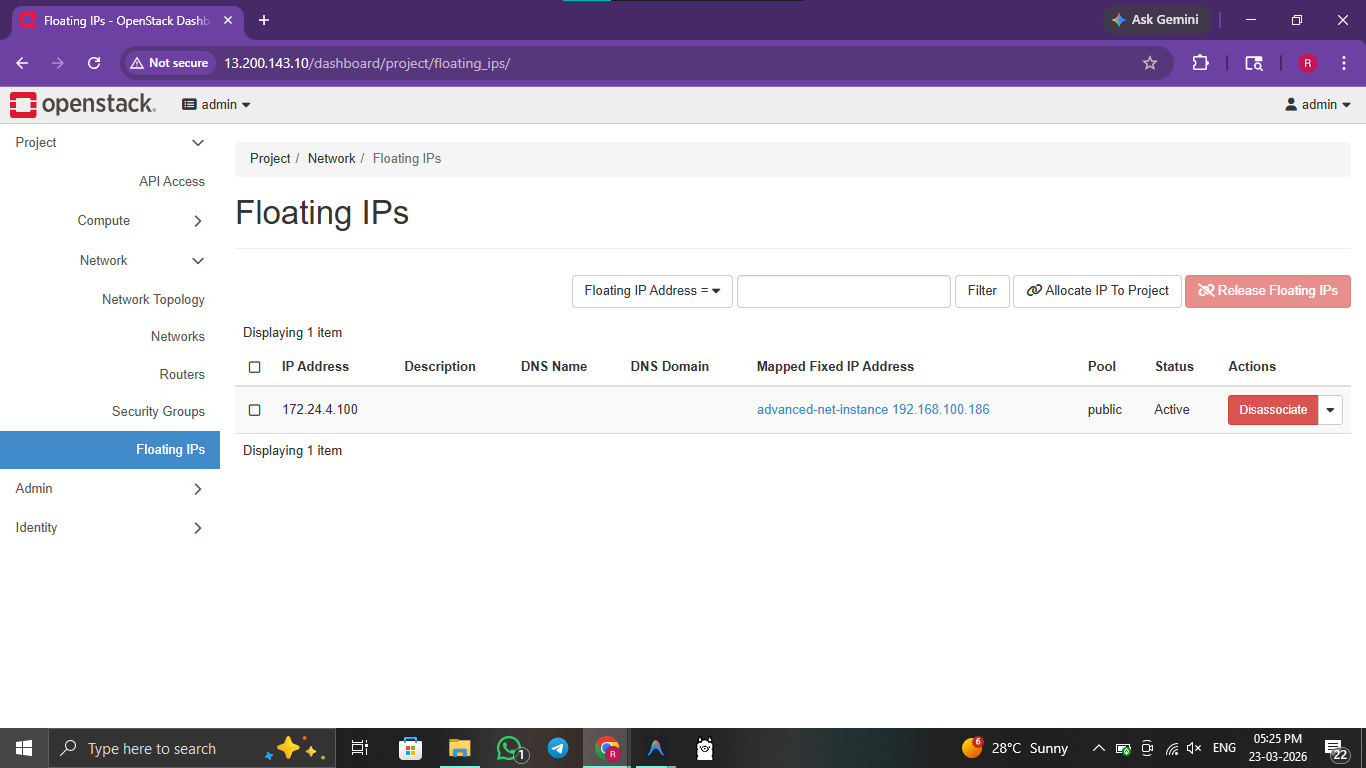Go back using browser back arrow
The height and width of the screenshot is (768, 1366).
[22, 63]
